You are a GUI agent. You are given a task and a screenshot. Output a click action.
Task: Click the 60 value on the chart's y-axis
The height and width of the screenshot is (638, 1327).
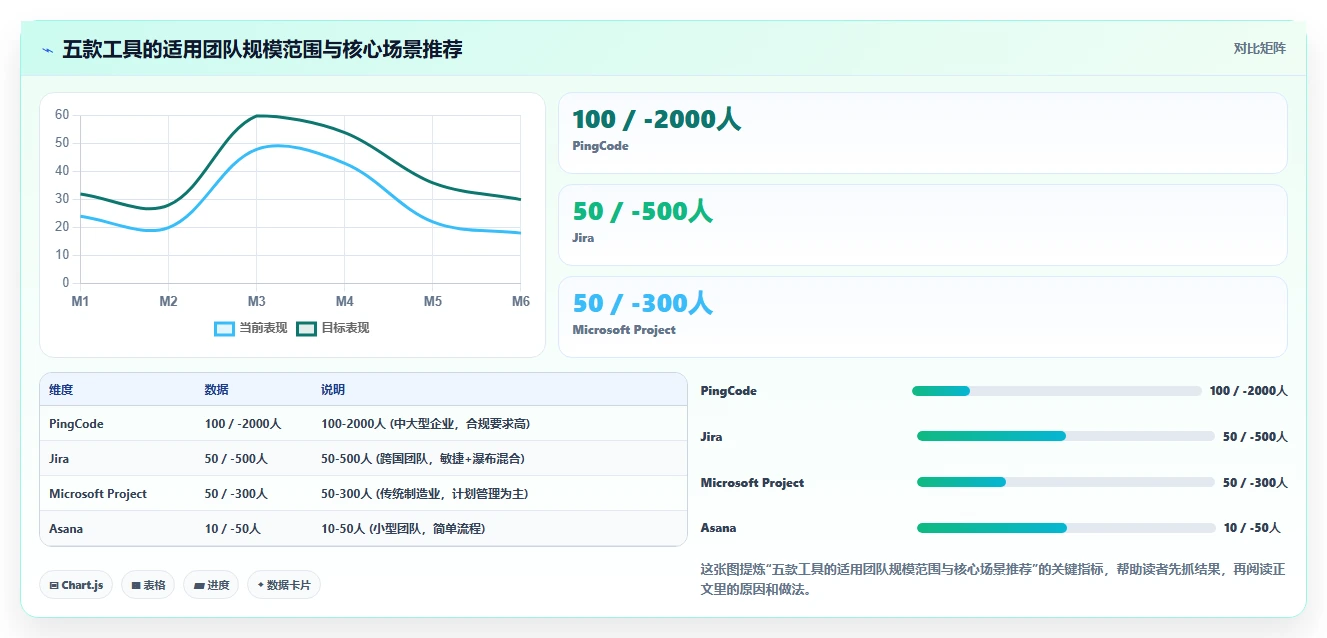[62, 115]
